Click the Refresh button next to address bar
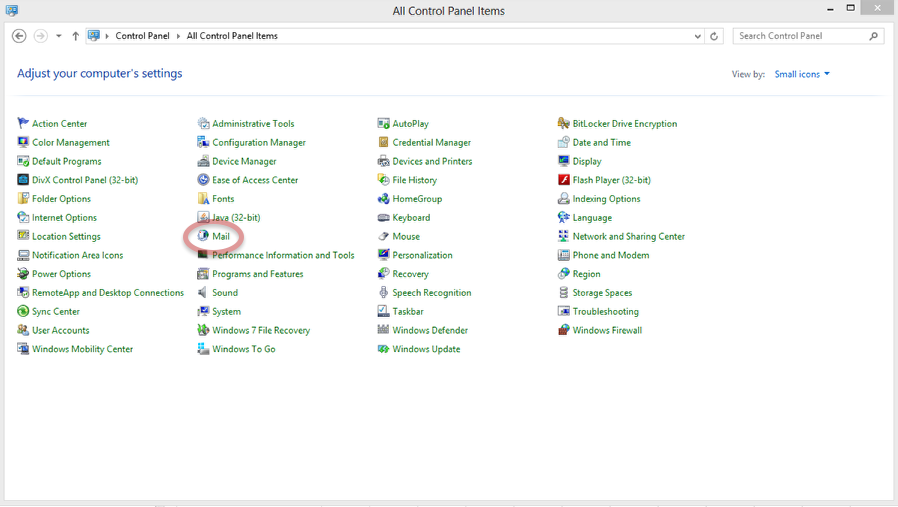The width and height of the screenshot is (898, 507). pyautogui.click(x=714, y=36)
